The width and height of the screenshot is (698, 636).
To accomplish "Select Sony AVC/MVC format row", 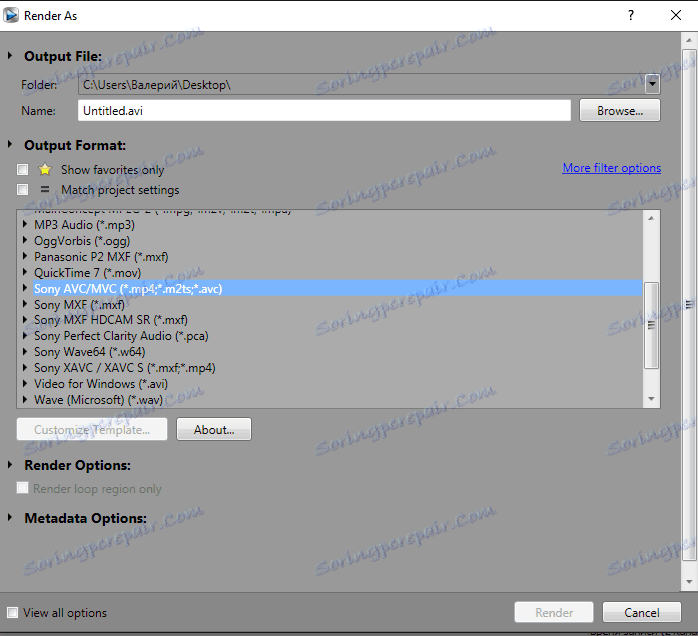I will tap(337, 288).
